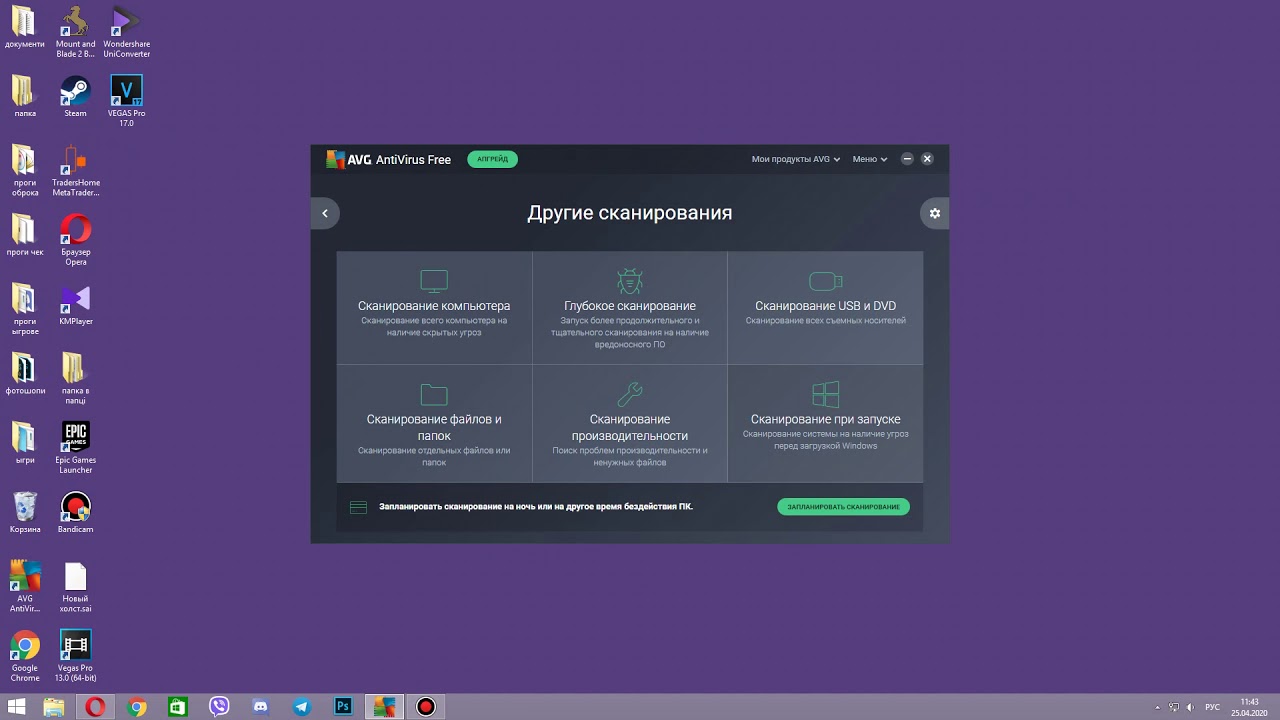Select the проги чек folder
Image resolution: width=1280 pixels, height=720 pixels.
coord(24,236)
